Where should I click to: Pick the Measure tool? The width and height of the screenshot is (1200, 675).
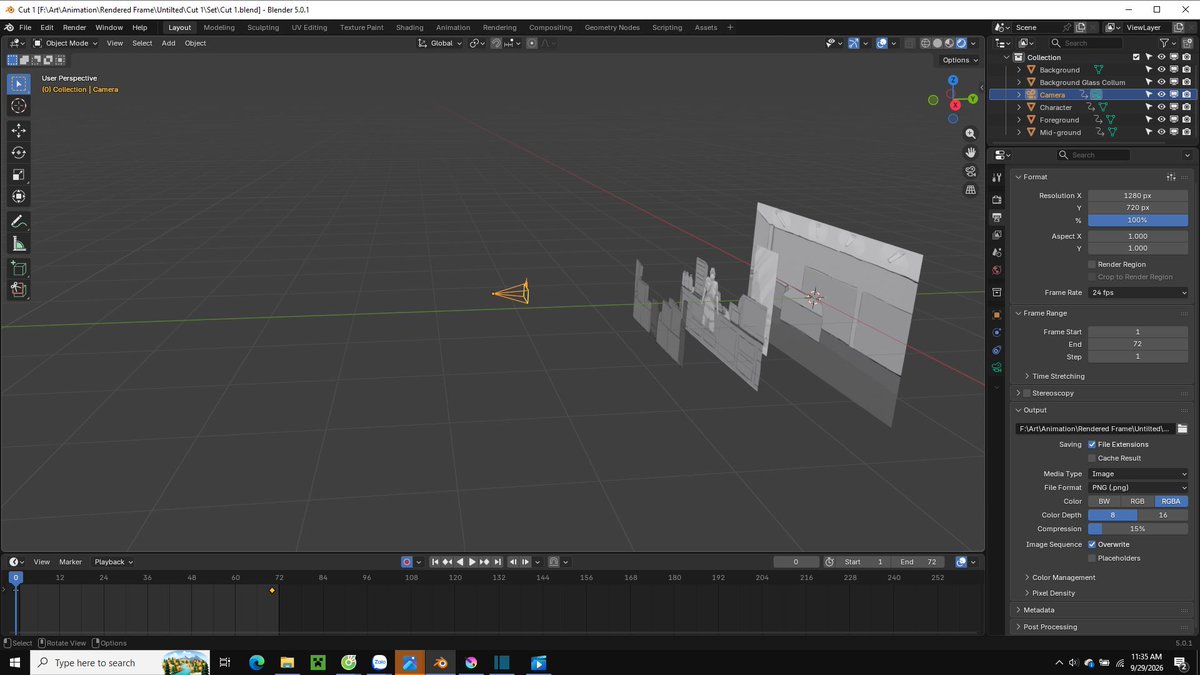(19, 244)
